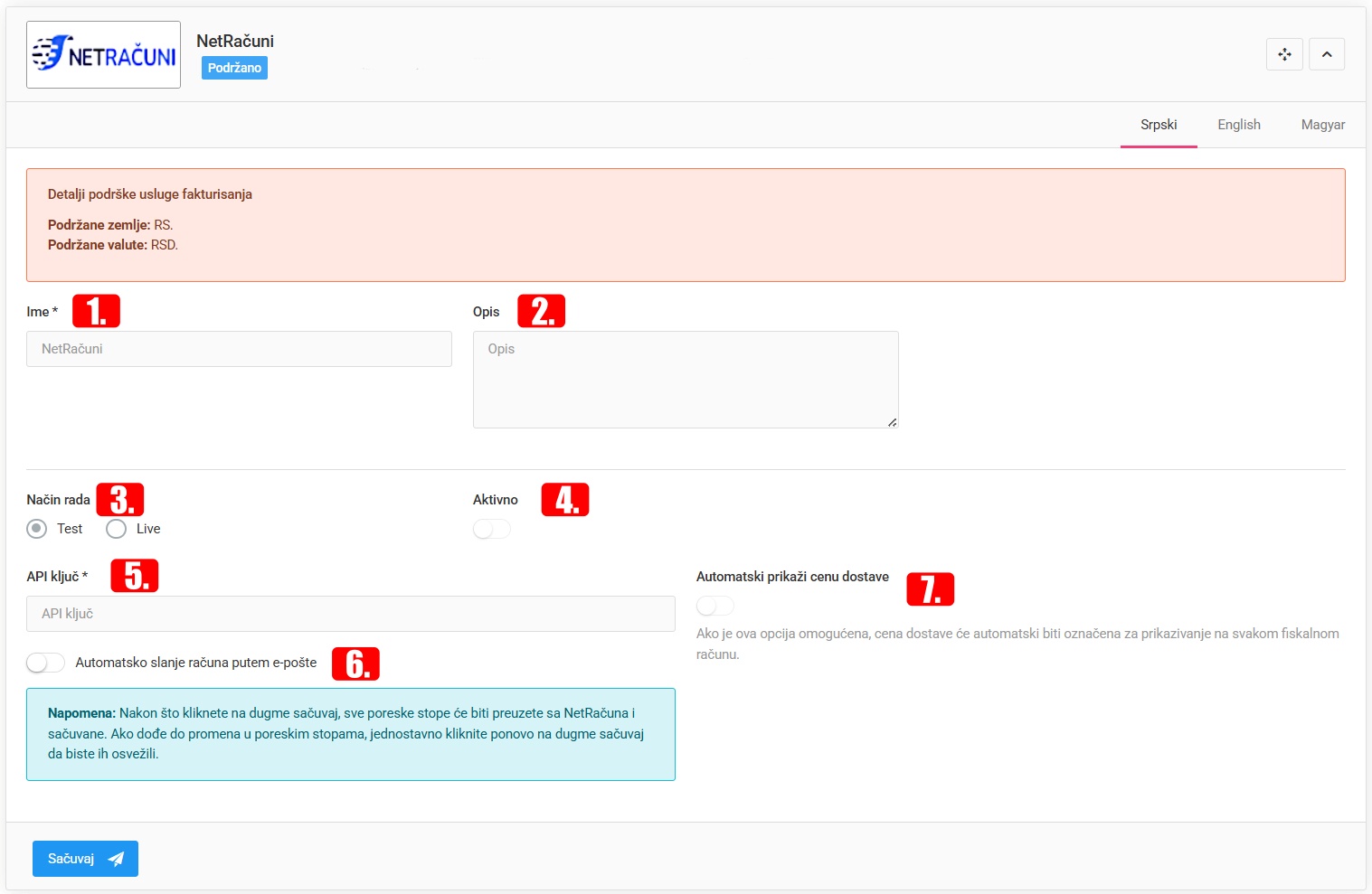Switch to the Srpski tab
This screenshot has width=1372, height=894.
tap(1159, 125)
